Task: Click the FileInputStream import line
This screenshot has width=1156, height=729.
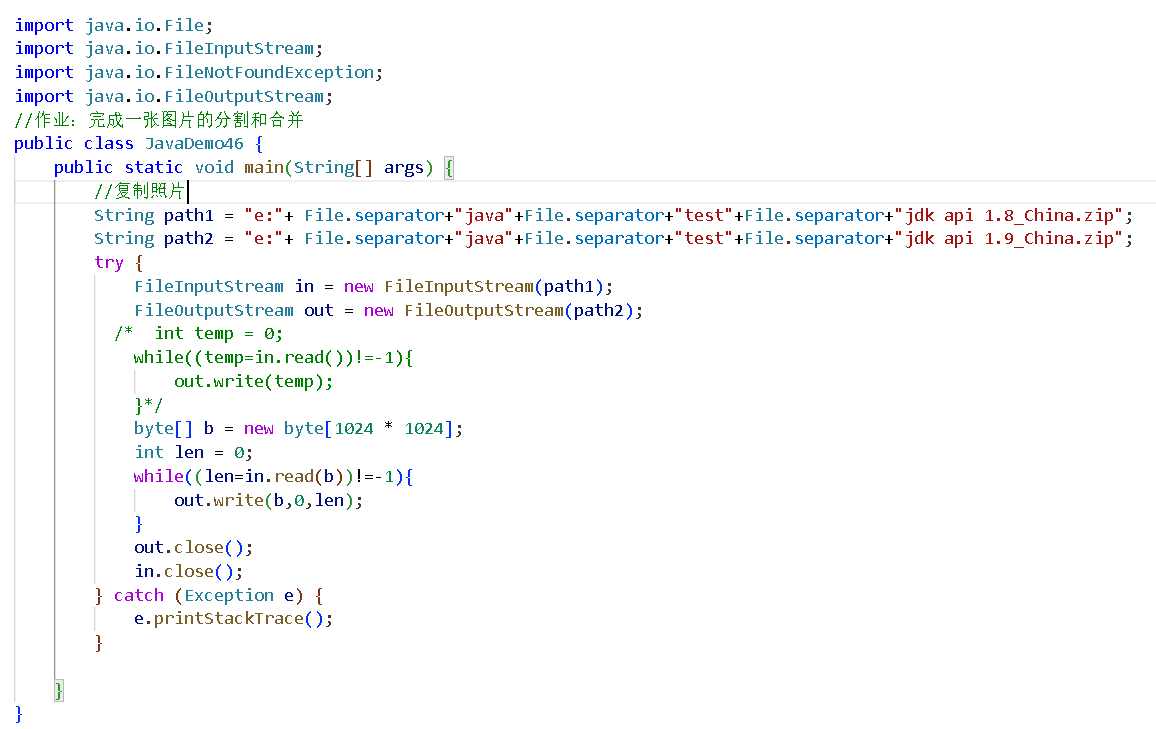Action: tap(168, 49)
